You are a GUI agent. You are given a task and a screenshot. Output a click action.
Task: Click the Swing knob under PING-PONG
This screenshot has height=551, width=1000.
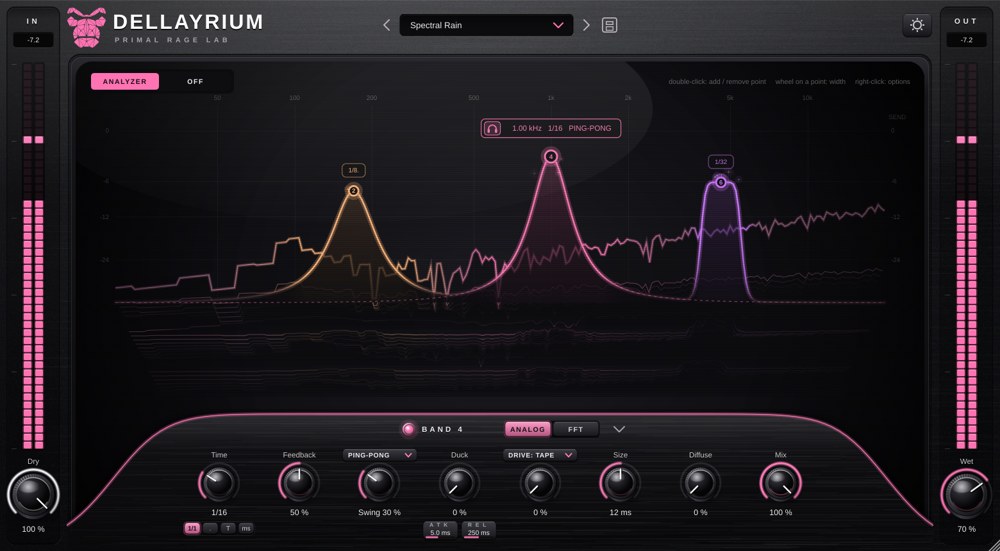(x=379, y=483)
